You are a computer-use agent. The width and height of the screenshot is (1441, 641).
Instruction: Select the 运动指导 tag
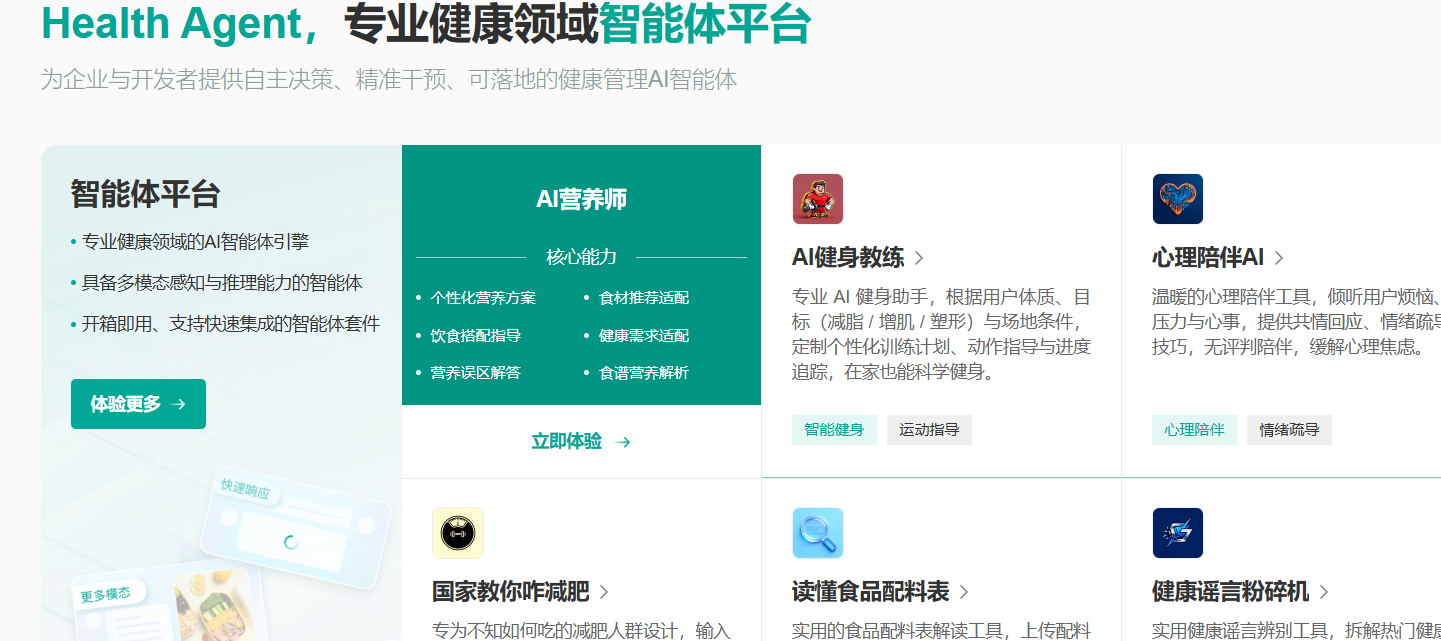[x=929, y=430]
